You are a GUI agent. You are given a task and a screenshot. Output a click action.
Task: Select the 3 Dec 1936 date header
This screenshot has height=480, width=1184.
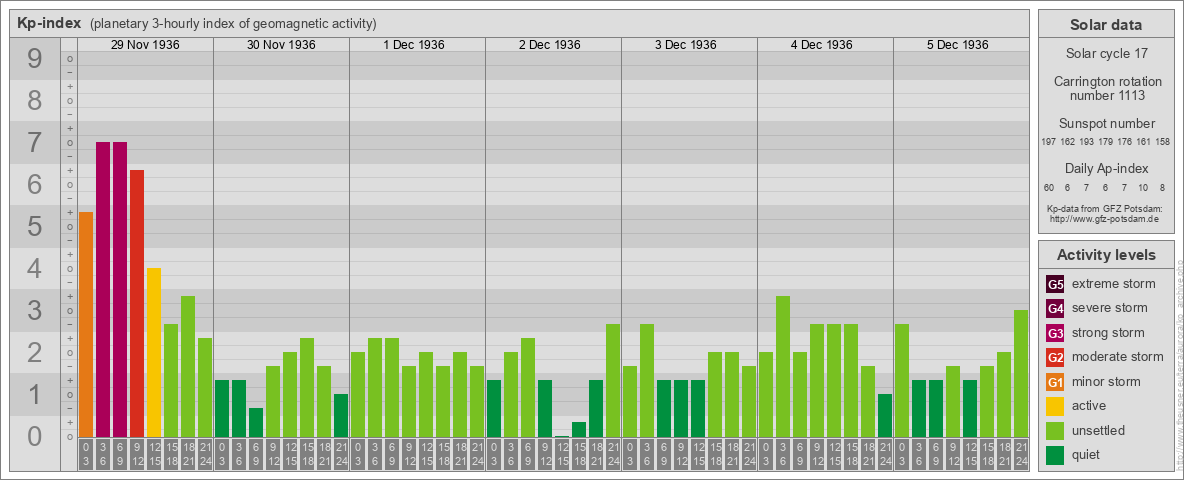click(x=689, y=45)
